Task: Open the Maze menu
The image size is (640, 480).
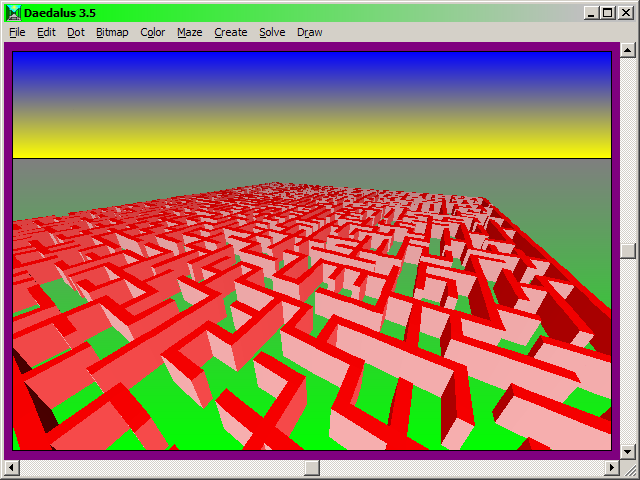Action: pyautogui.click(x=190, y=32)
